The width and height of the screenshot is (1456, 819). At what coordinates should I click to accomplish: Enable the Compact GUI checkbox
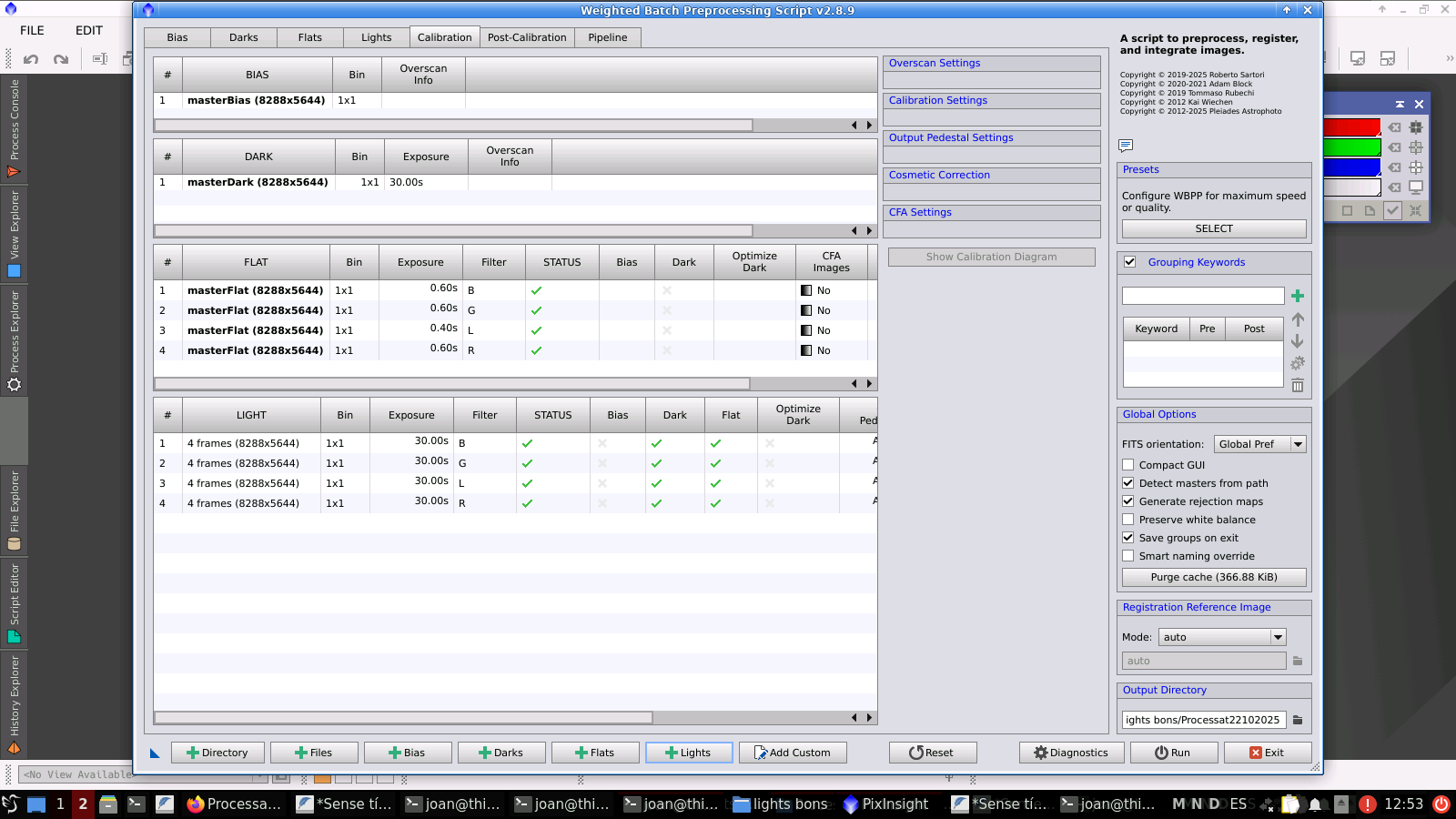coord(1128,465)
